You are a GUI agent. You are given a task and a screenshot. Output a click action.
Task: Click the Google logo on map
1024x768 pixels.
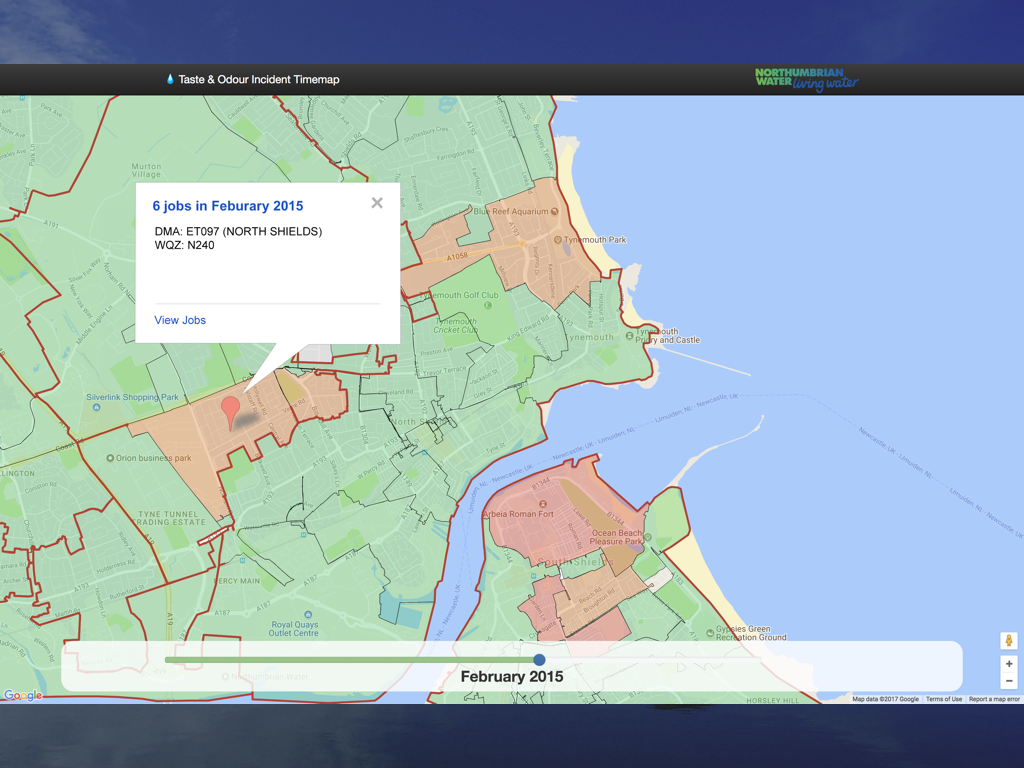(23, 695)
